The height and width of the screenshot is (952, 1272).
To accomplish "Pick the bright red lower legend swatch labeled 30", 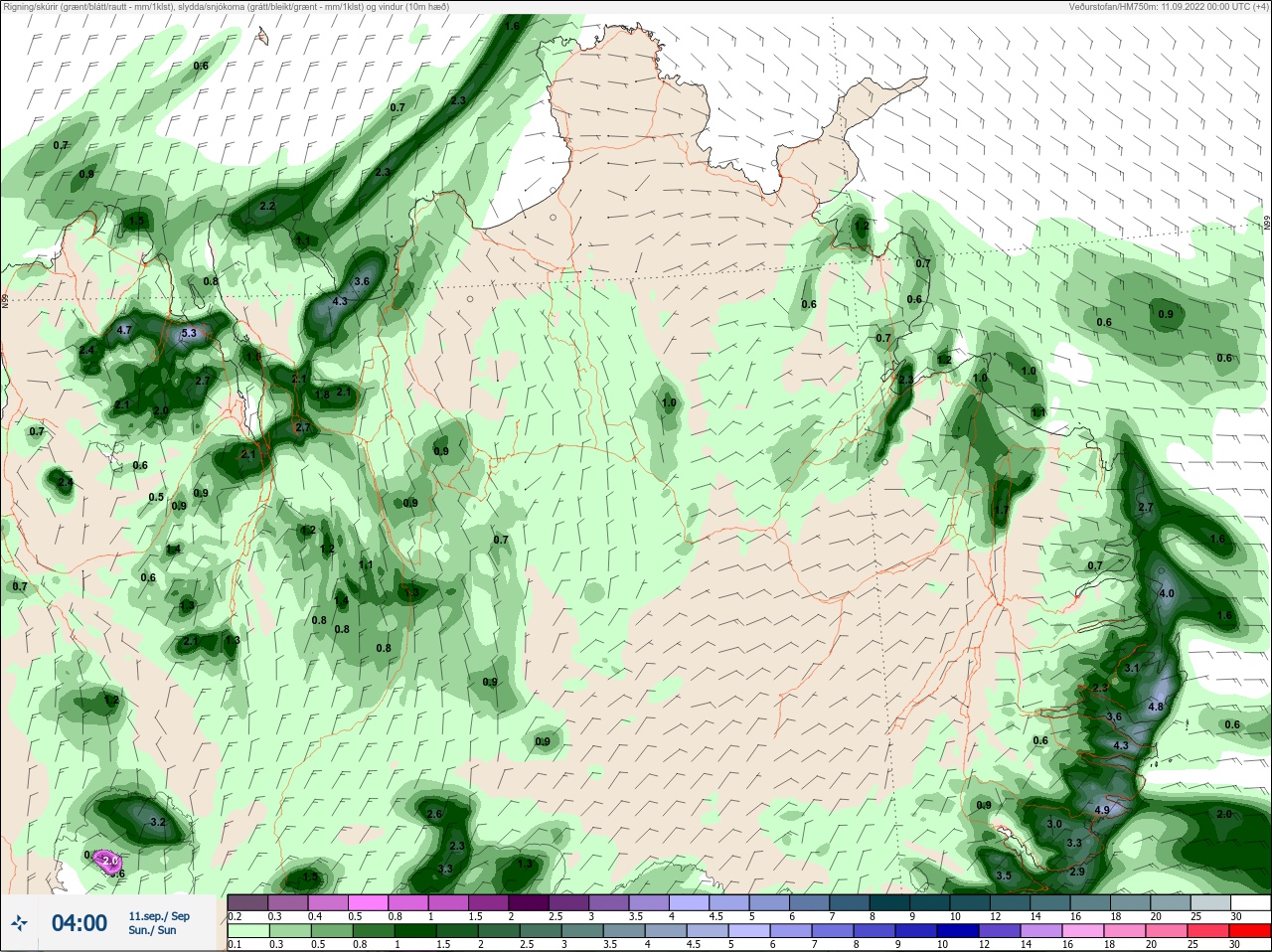I will pyautogui.click(x=1250, y=931).
